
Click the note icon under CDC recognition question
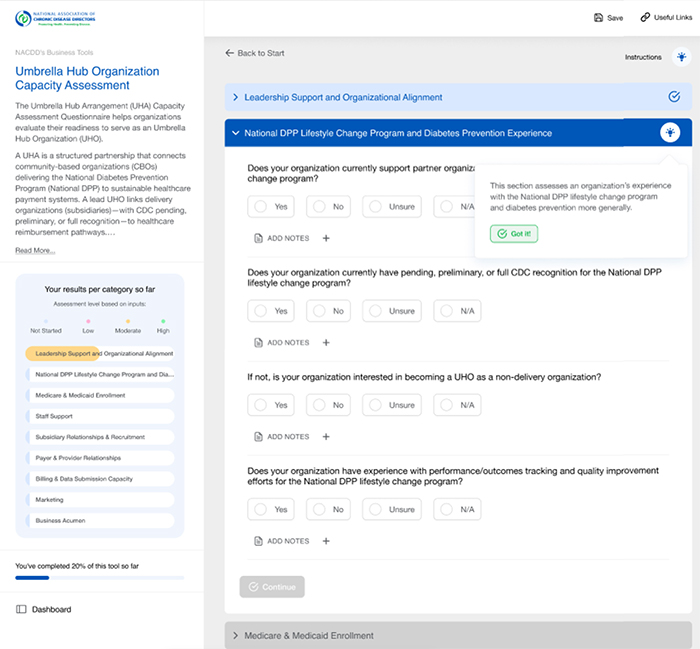tap(258, 343)
